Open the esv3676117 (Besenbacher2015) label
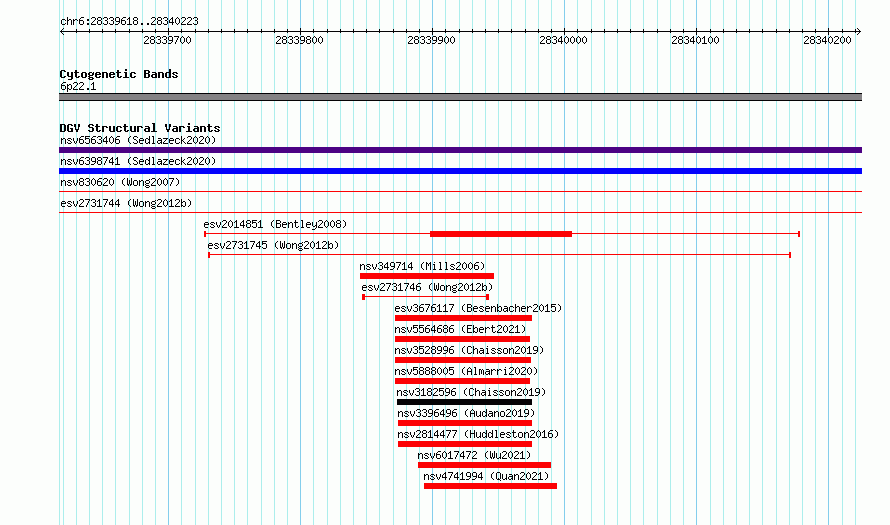Screen dimensions: 890x525 point(478,308)
